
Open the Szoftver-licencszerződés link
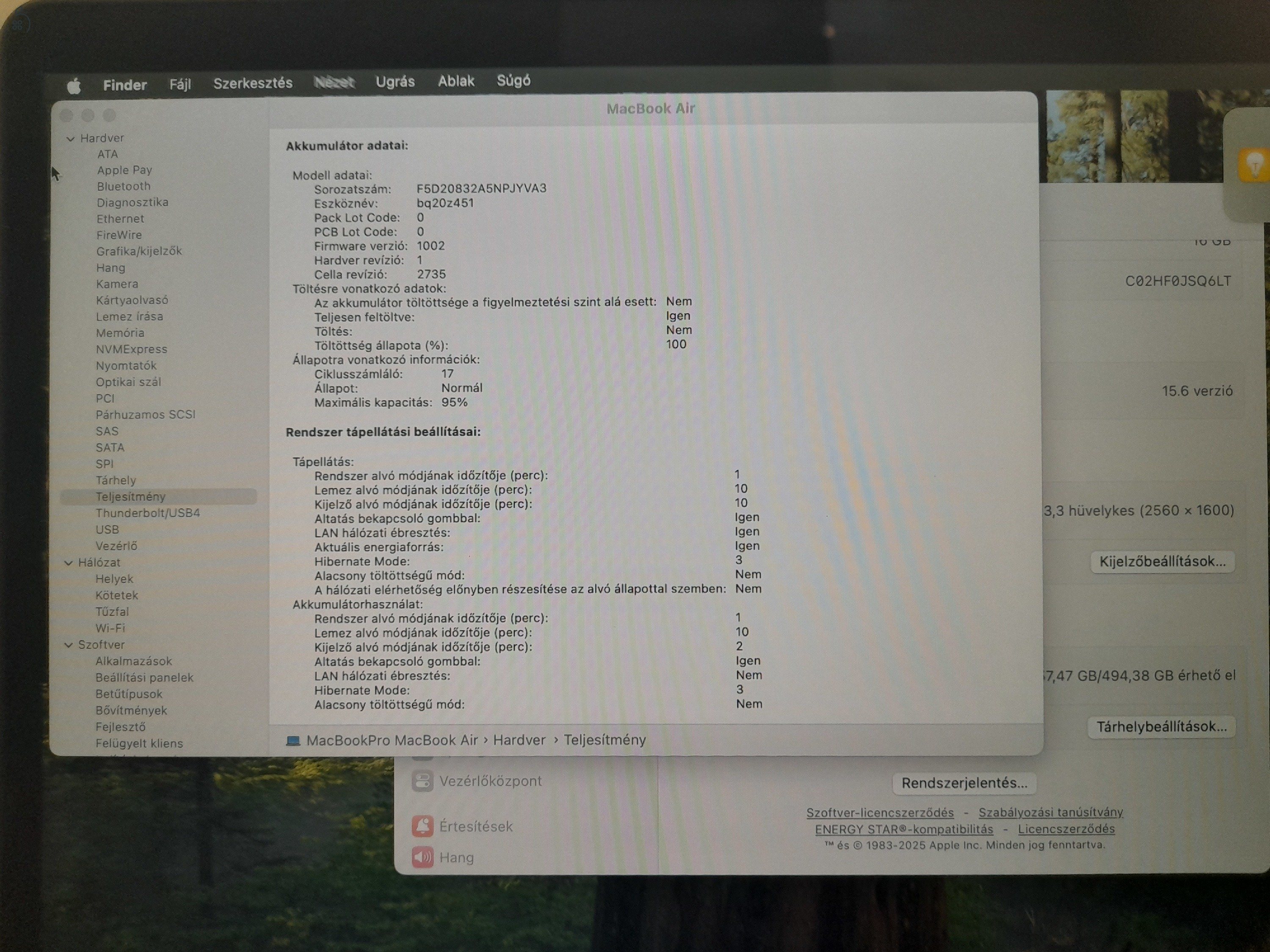pos(880,812)
